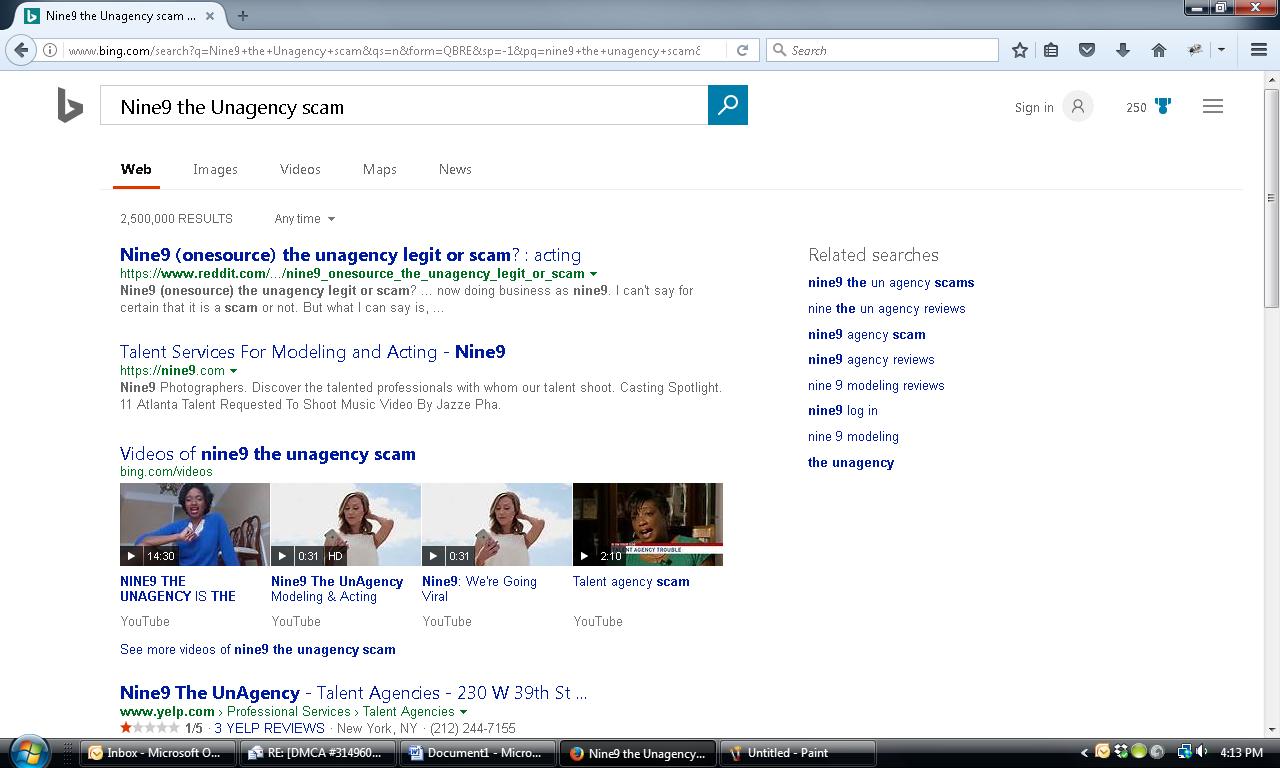1280x768 pixels.
Task: Go to the Firefox Home page icon
Action: [1158, 50]
